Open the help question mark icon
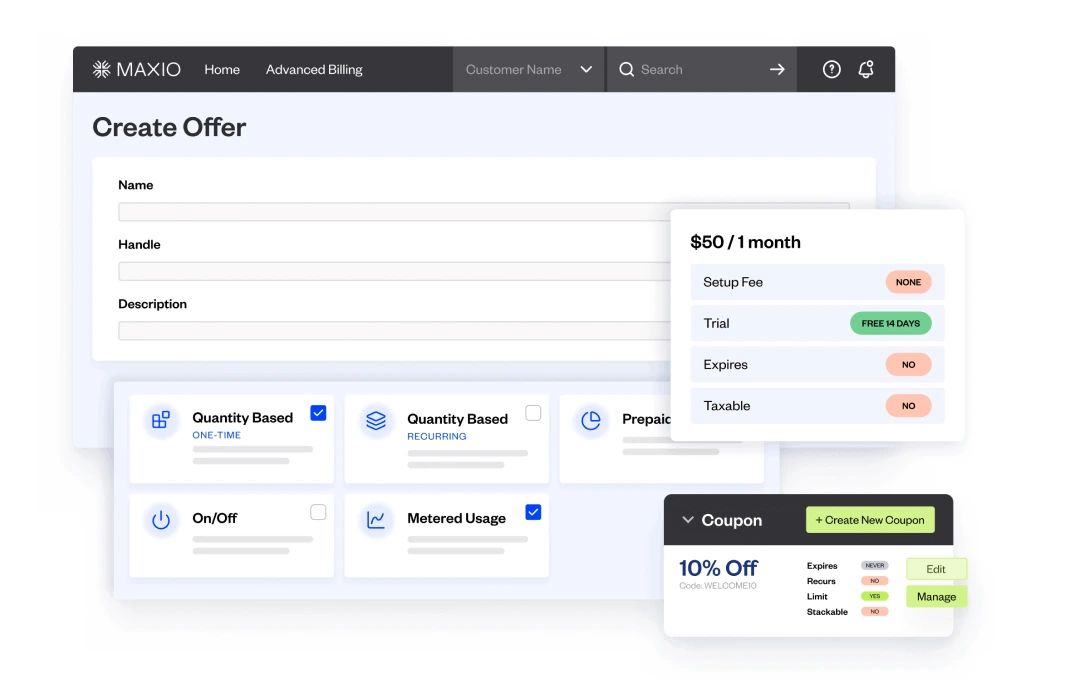This screenshot has height=699, width=1080. click(831, 69)
